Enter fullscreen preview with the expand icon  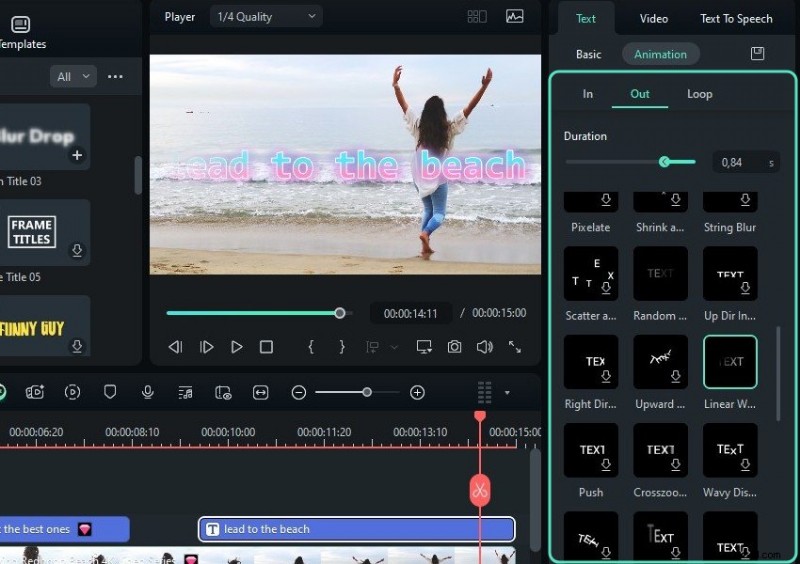515,347
